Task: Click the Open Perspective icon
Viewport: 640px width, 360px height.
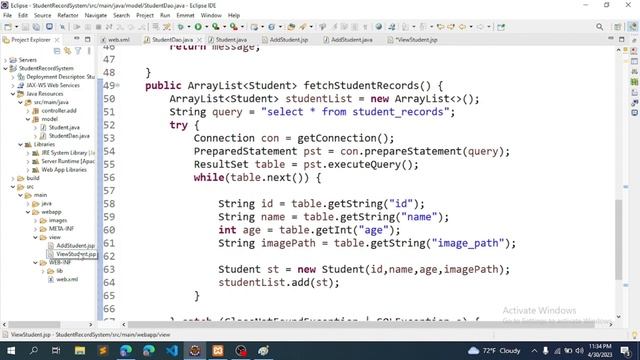Action: 618,27
